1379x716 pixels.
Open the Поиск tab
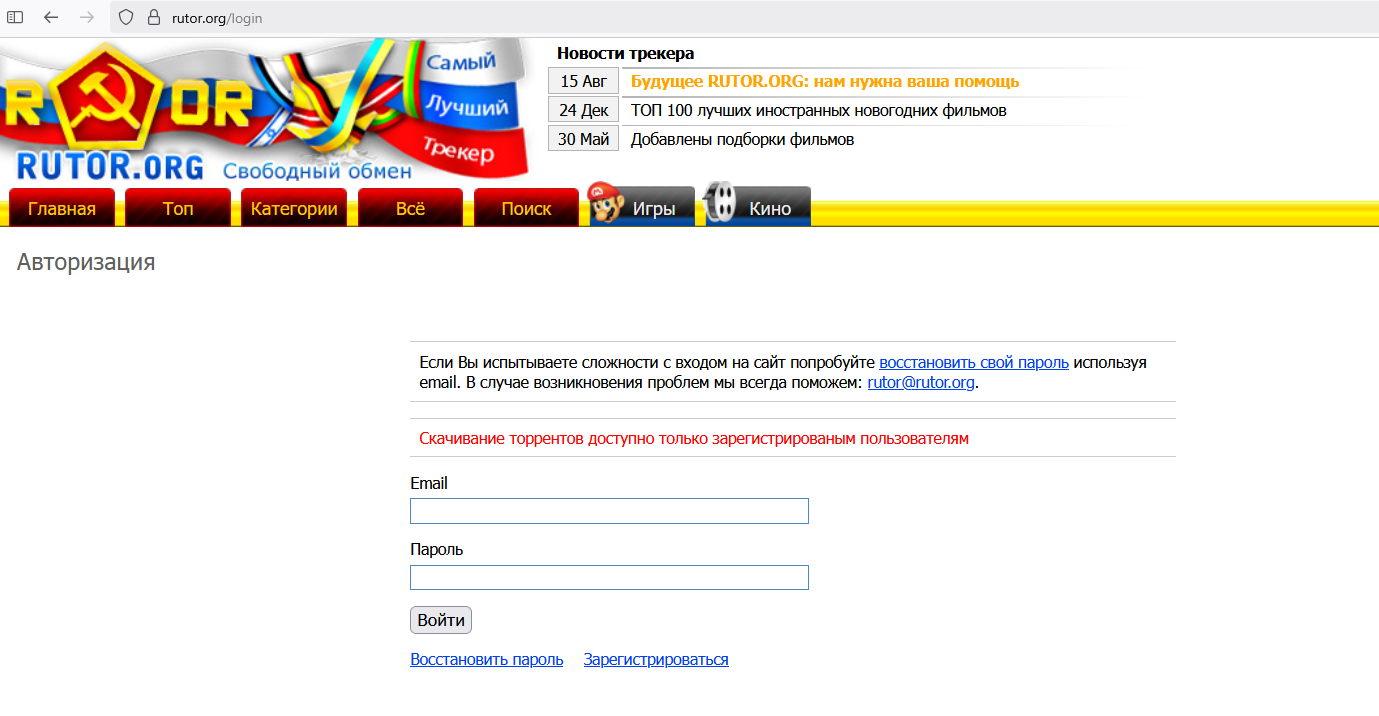tap(526, 208)
